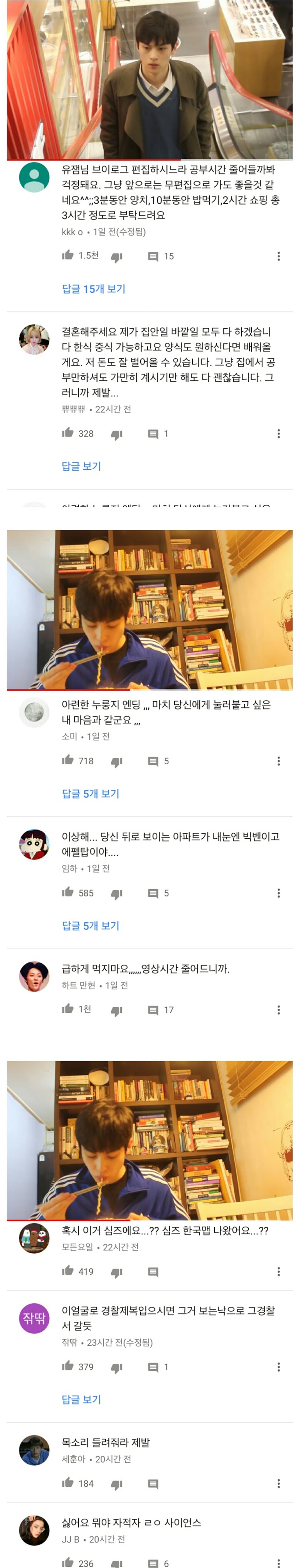The height and width of the screenshot is (1568, 298).
Task: Dislike the comment by kkk o
Action: [116, 257]
